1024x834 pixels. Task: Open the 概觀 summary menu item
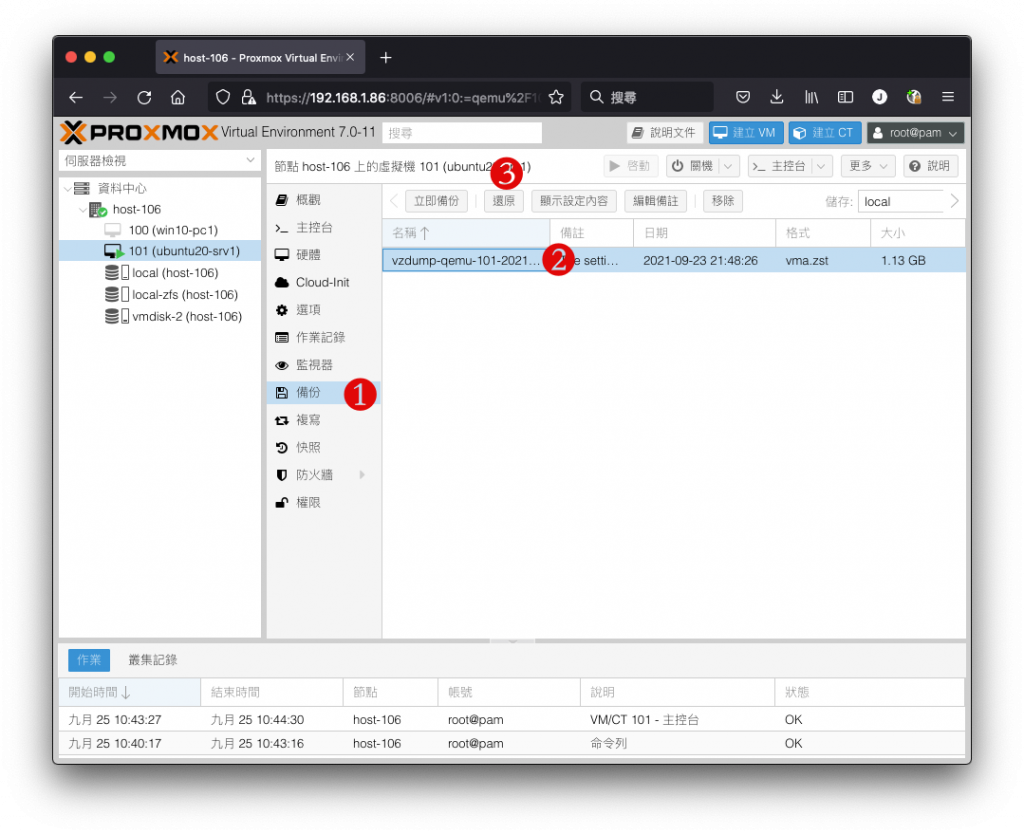(x=324, y=200)
